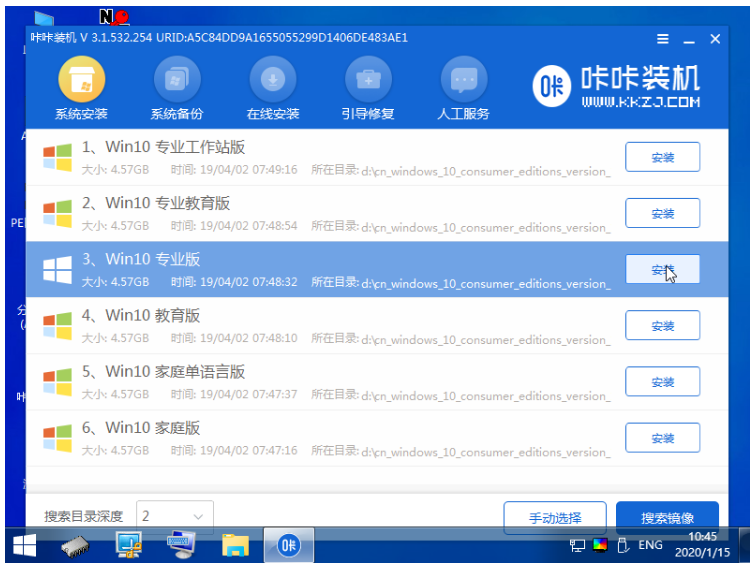756x569 pixels.
Task: Select the 在线安装 online install icon
Action: tap(273, 88)
